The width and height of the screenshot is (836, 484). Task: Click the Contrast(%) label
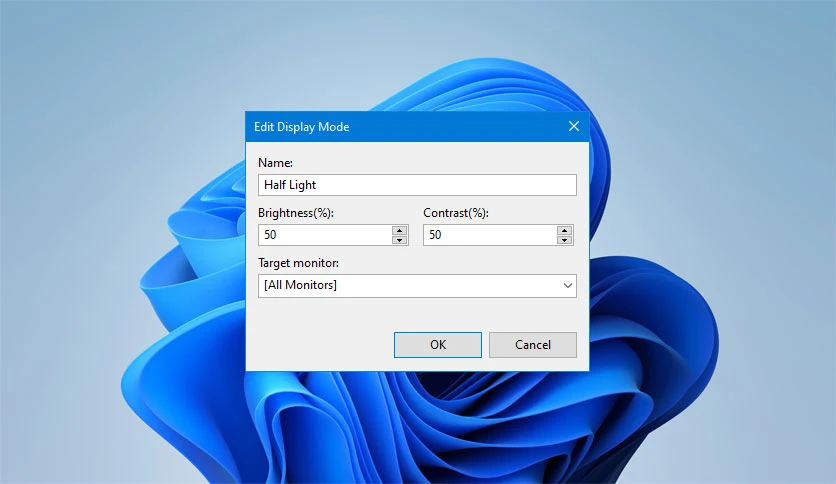[456, 213]
